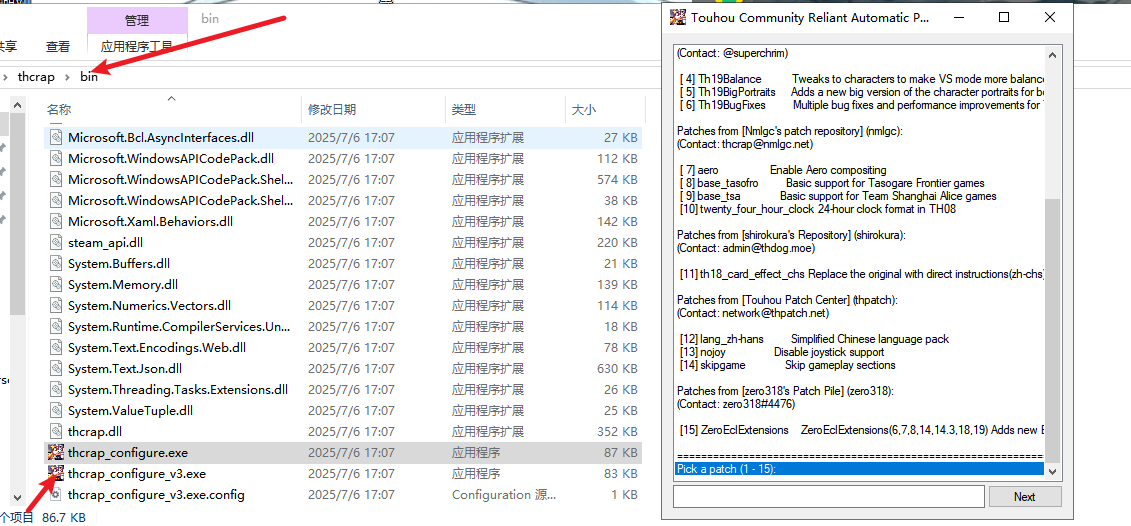
Task: Click the [15] ZeroEclExtensions patch line
Action: click(x=861, y=430)
